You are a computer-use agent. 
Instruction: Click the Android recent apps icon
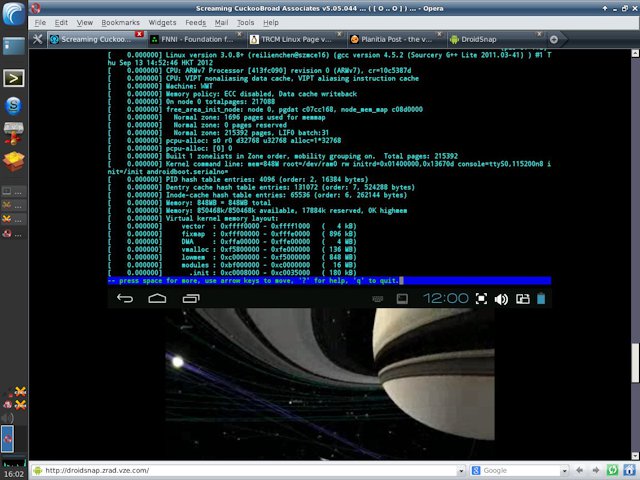coord(191,298)
